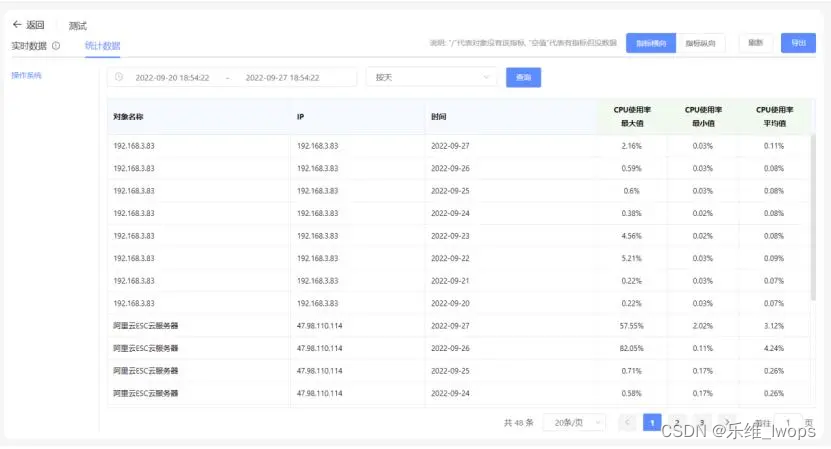Select 操作系统 in the left sidebar
Screen dimensions: 831x449
tap(26, 75)
